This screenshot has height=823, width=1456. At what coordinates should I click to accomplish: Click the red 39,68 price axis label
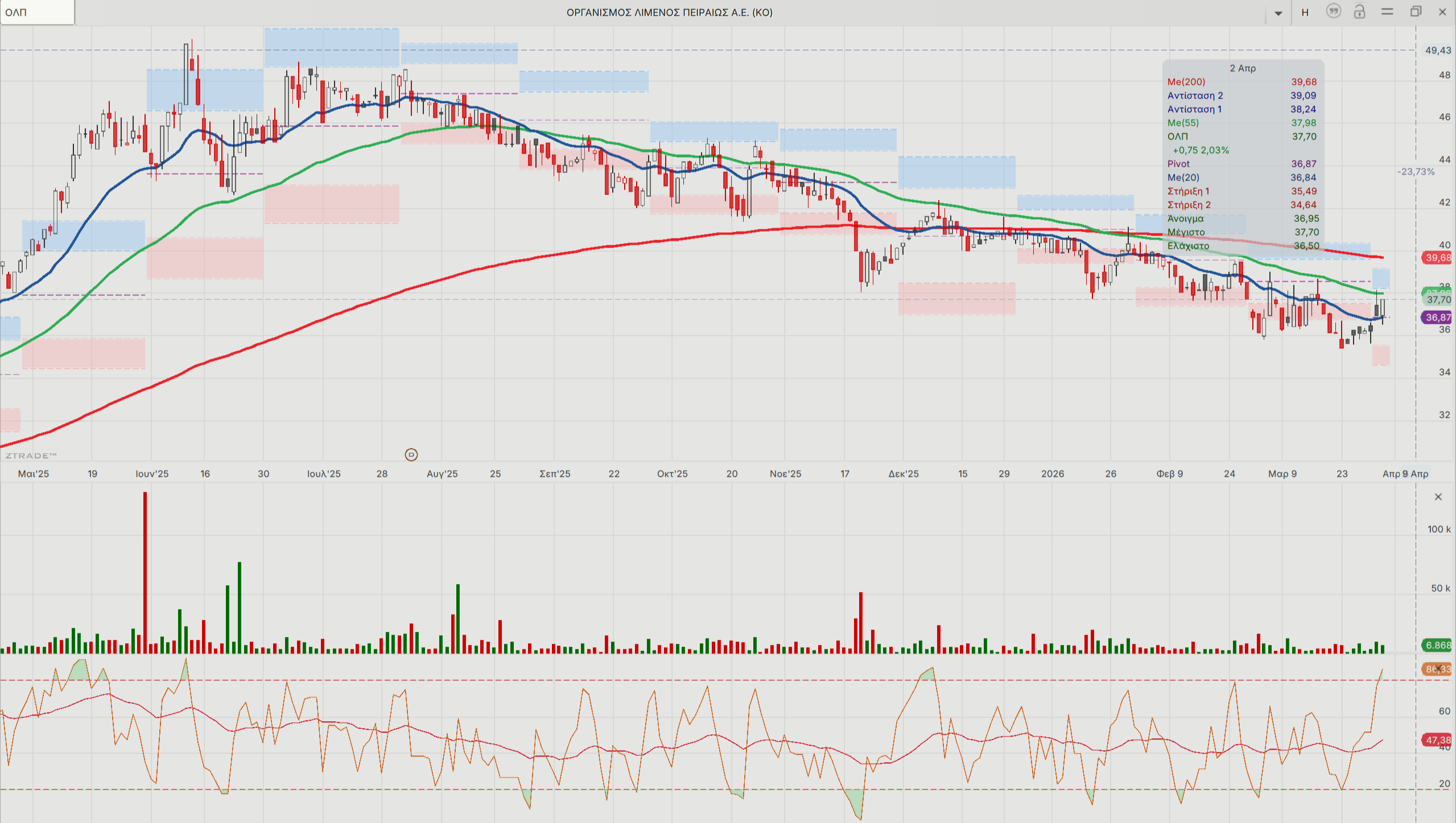[x=1437, y=258]
